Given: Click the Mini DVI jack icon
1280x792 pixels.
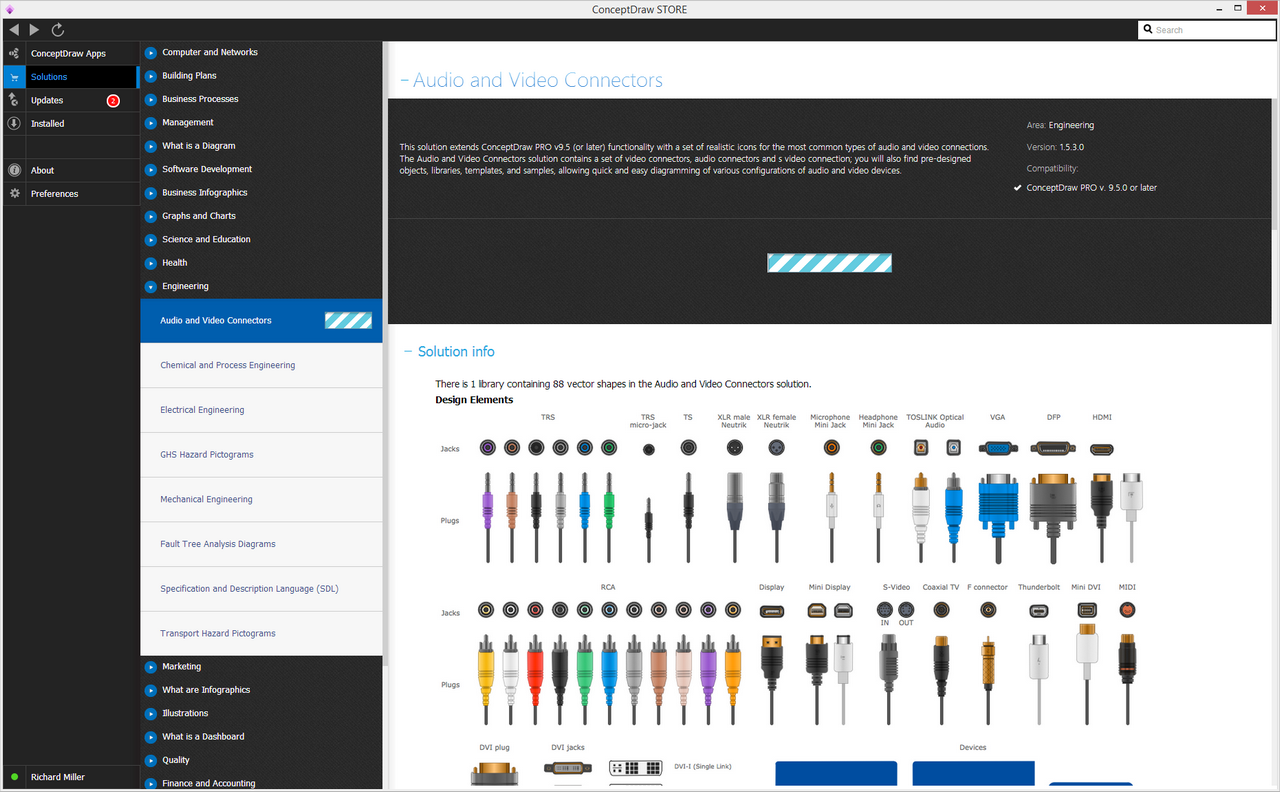Looking at the screenshot, I should (1087, 609).
